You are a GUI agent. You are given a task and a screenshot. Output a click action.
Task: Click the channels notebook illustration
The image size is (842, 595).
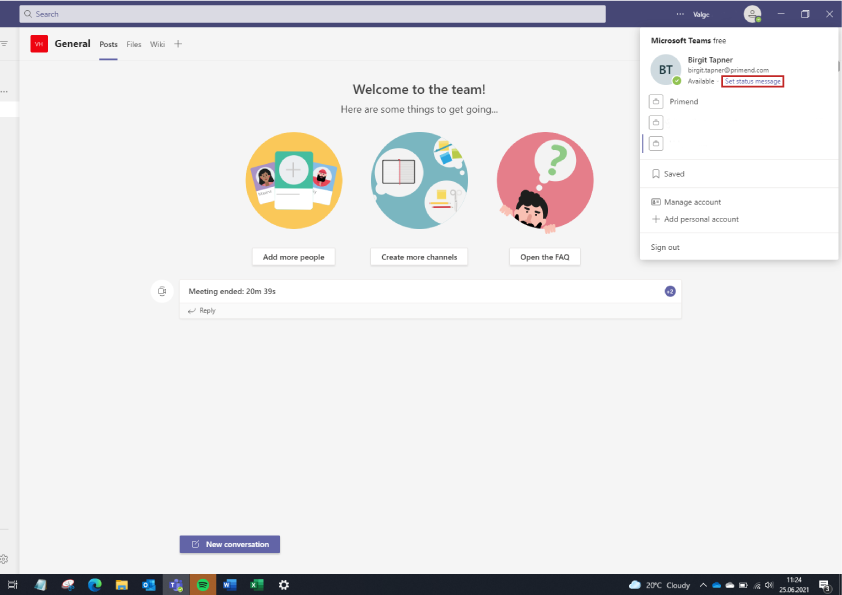(x=419, y=180)
